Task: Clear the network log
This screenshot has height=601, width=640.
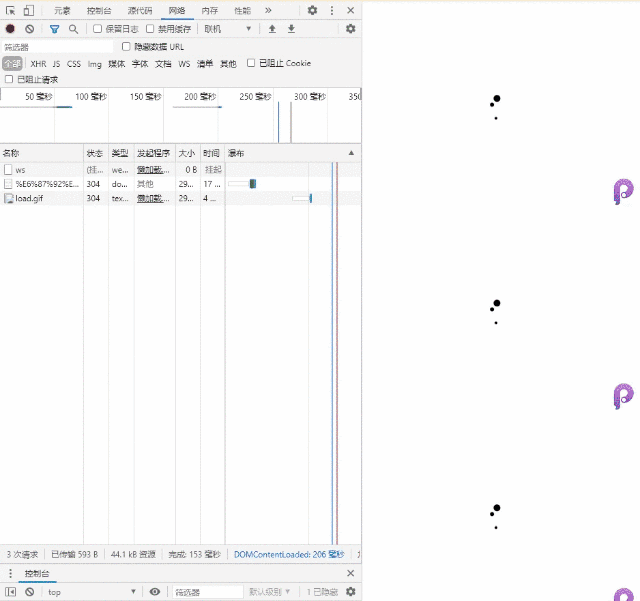Action: click(29, 29)
